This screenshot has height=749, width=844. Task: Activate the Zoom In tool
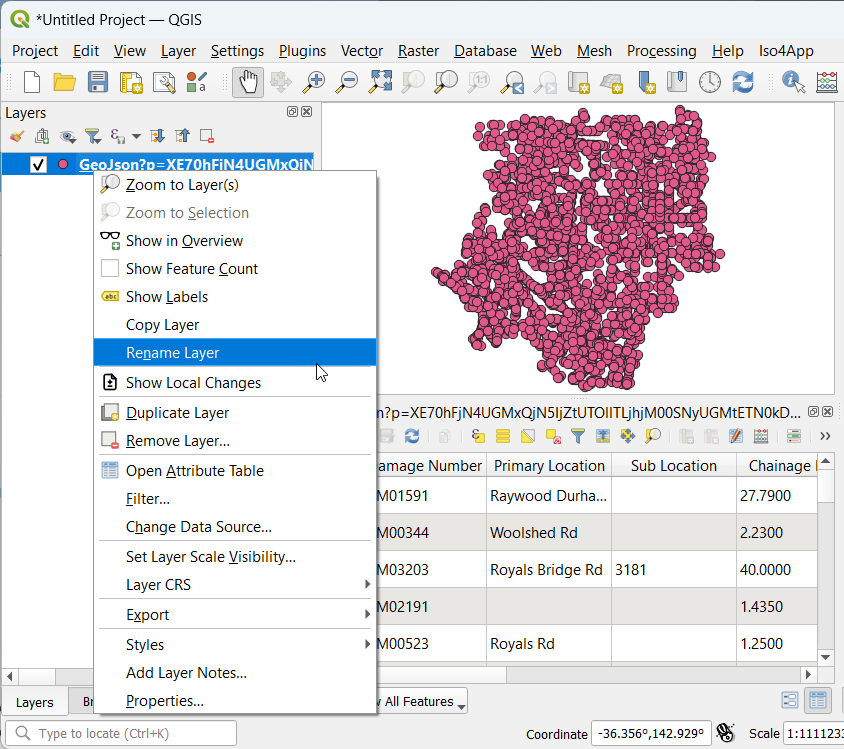(x=314, y=82)
